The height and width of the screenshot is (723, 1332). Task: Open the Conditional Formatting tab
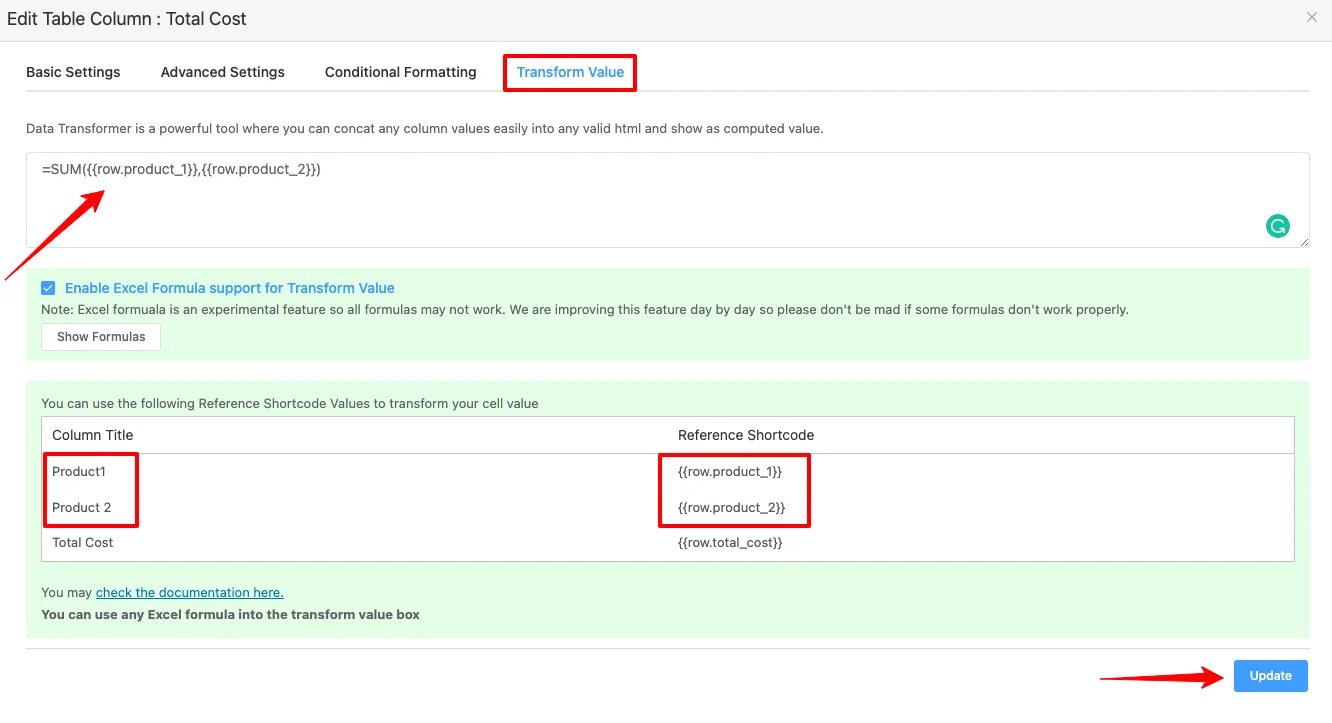(x=400, y=72)
